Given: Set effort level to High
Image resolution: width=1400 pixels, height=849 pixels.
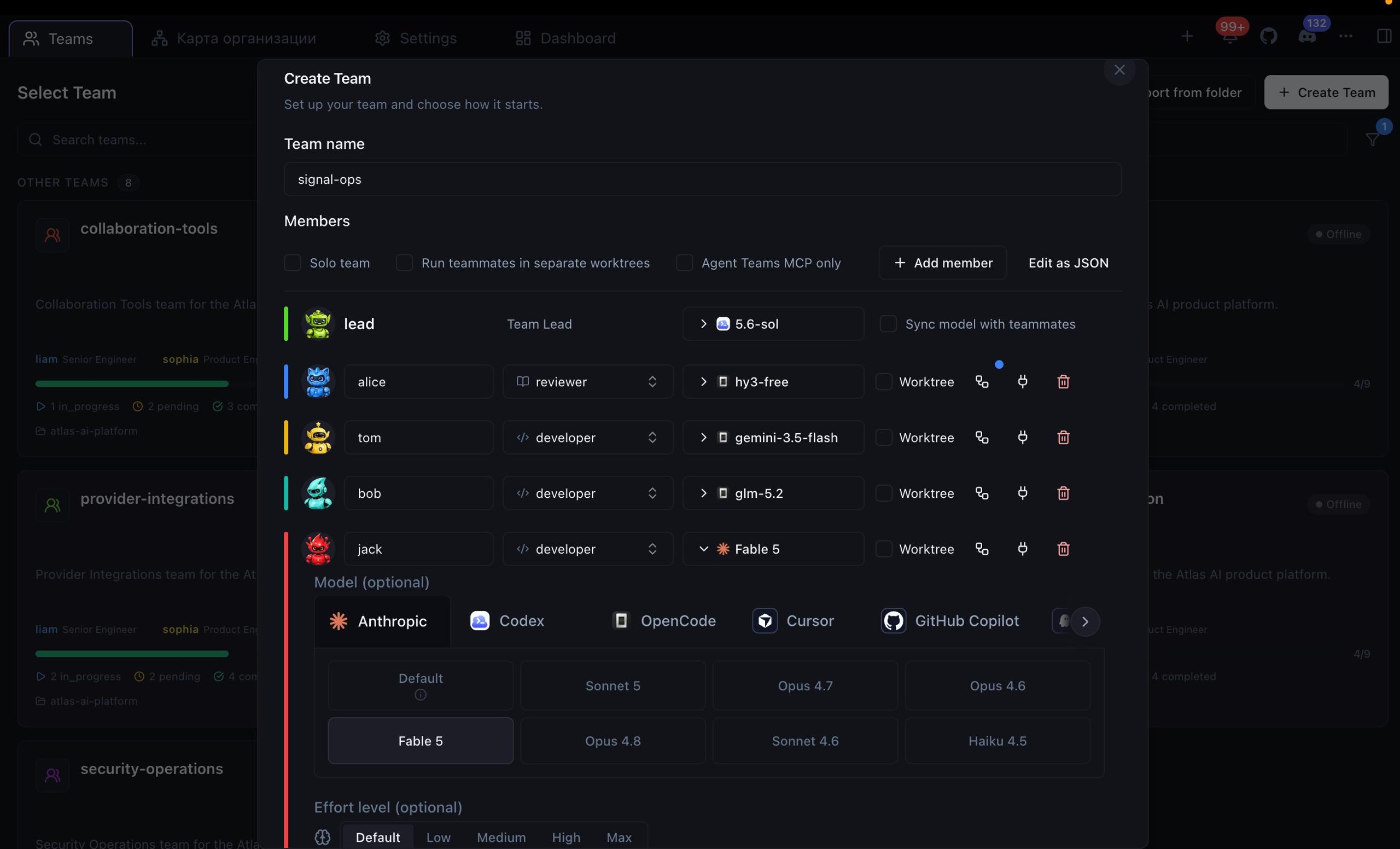Looking at the screenshot, I should tap(566, 836).
